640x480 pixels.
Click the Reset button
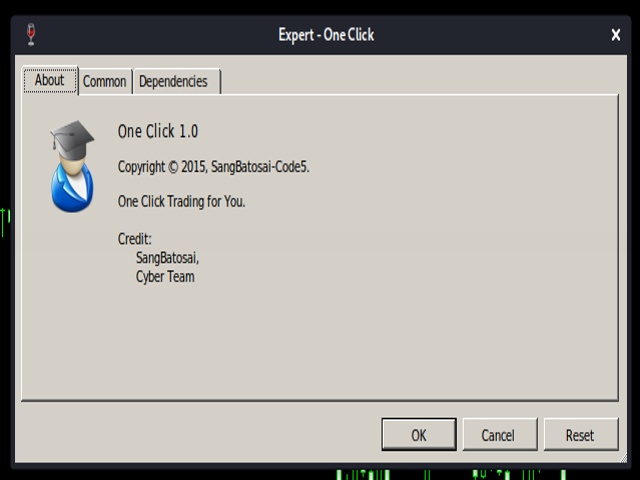(581, 435)
